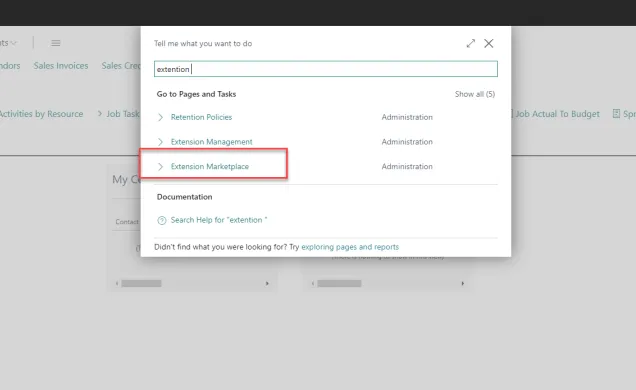Click the help question mark icon

(x=162, y=220)
